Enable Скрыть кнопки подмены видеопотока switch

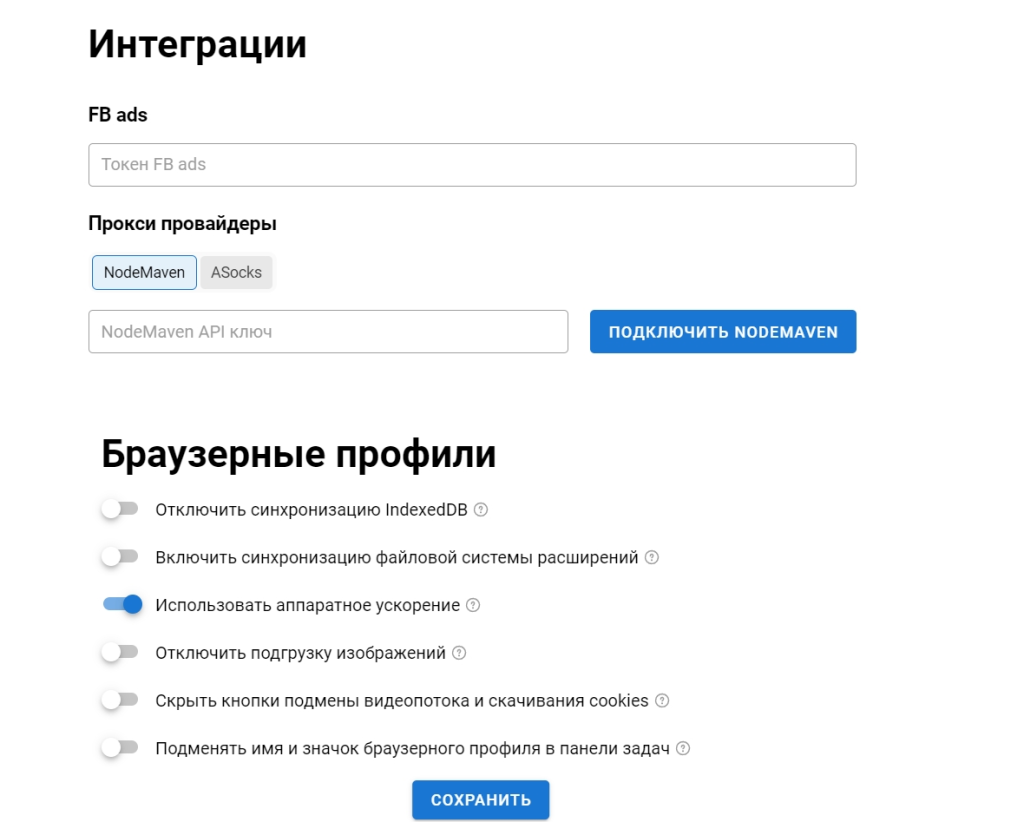pyautogui.click(x=120, y=700)
